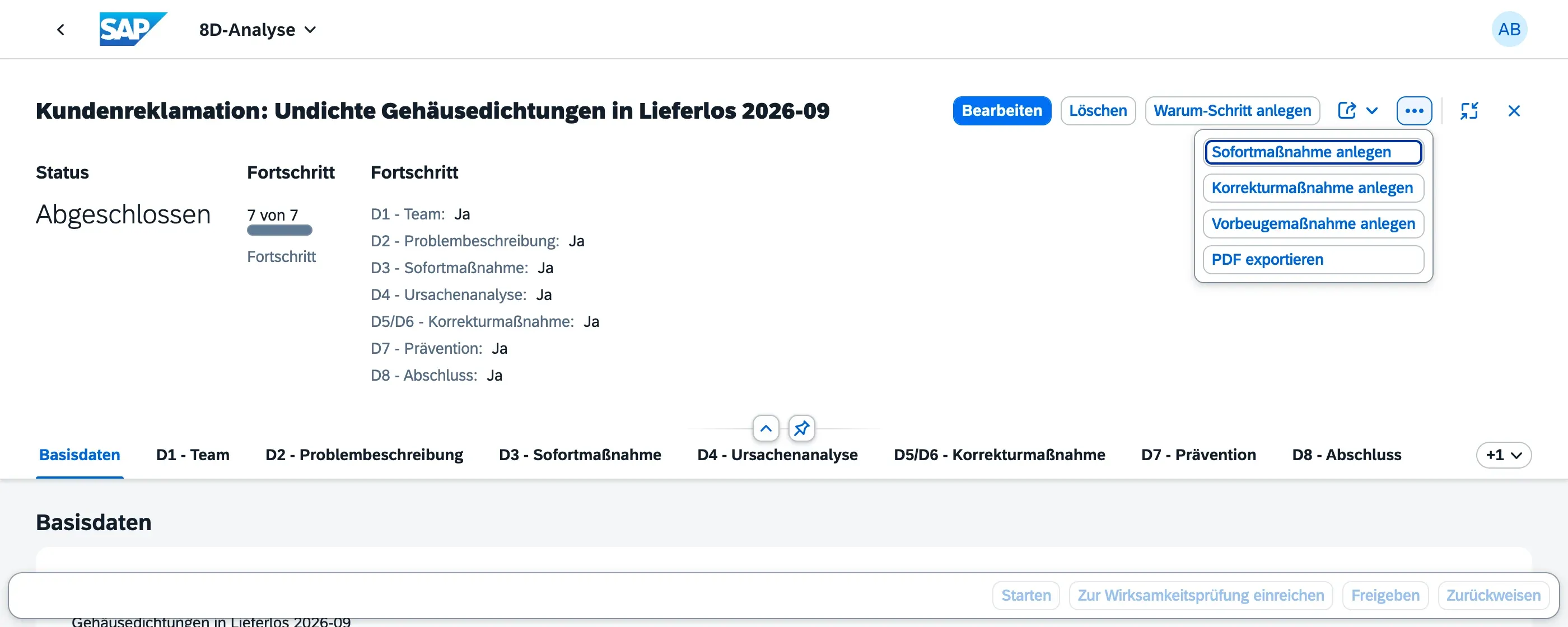
Task: Click Warum-Schritt anlegen button
Action: tap(1233, 111)
